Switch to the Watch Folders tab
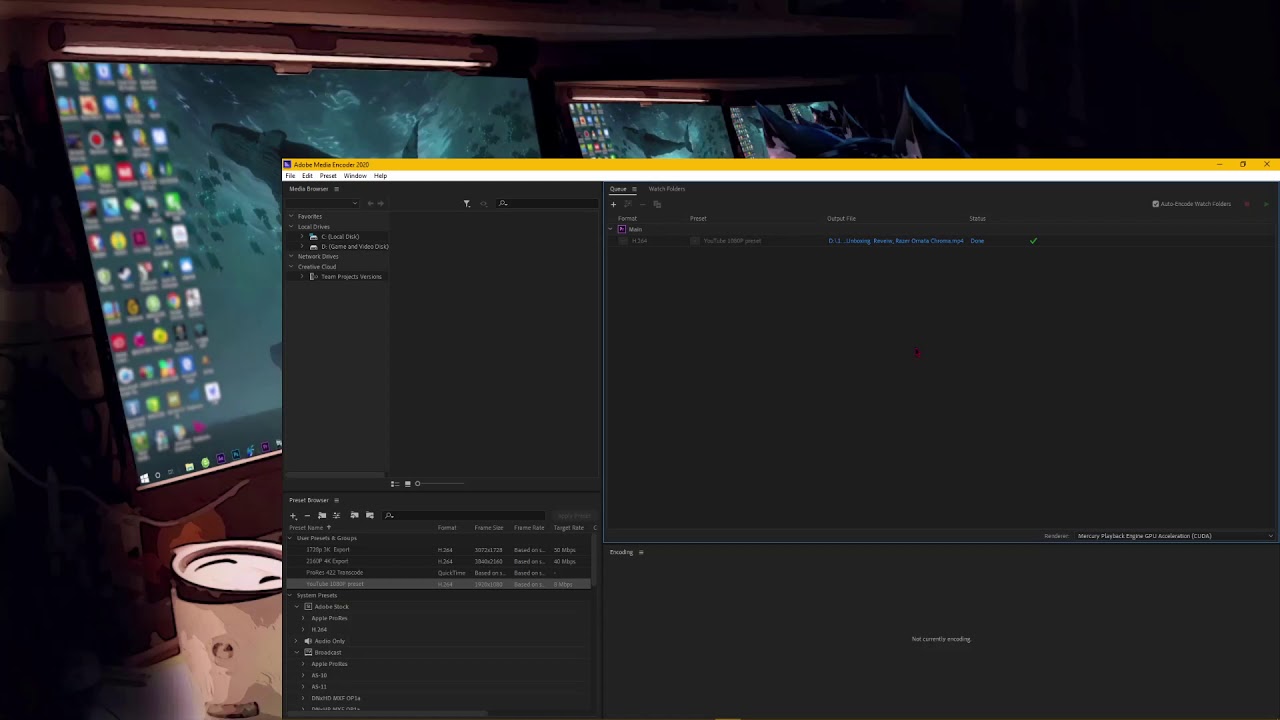The image size is (1280, 720). coord(666,189)
